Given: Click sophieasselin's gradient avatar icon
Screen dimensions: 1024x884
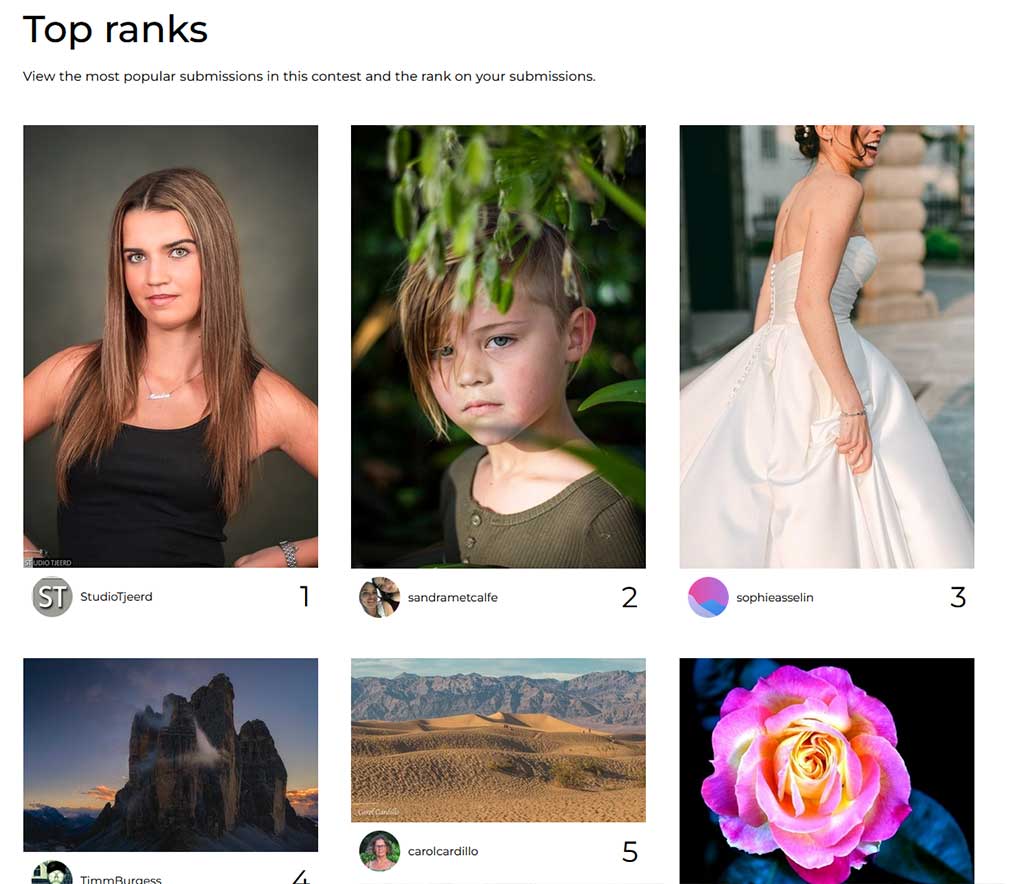Looking at the screenshot, I should coord(708,597).
